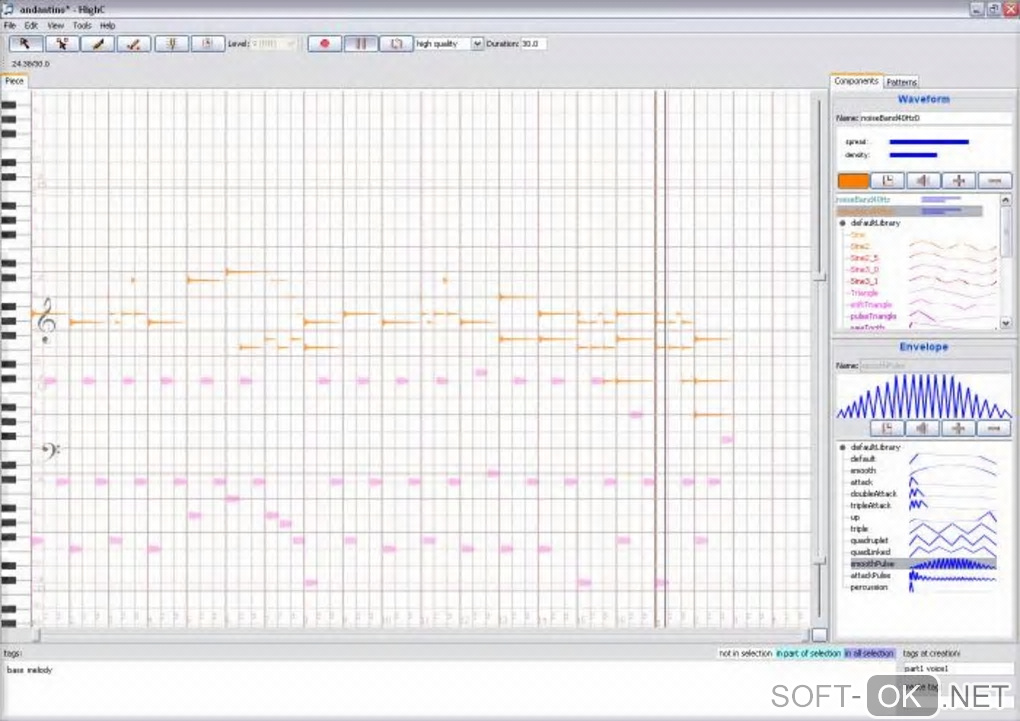The width and height of the screenshot is (1020, 721).
Task: Switch to the Components tab
Action: click(856, 81)
